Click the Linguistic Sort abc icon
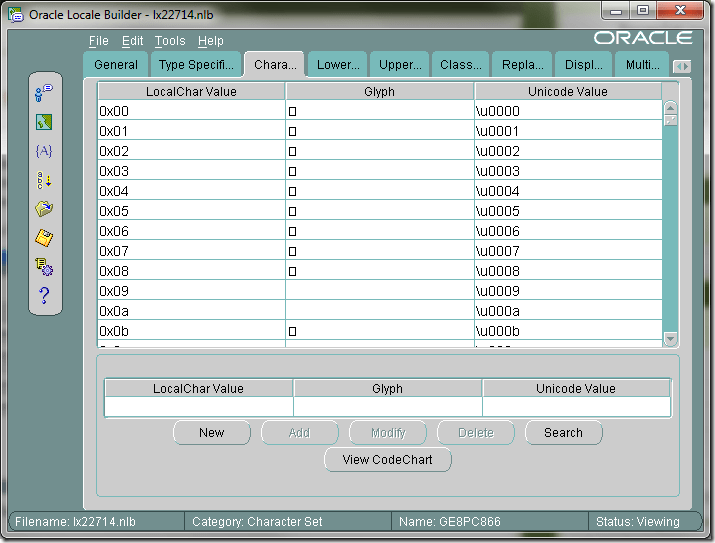The width and height of the screenshot is (715, 543). point(44,181)
